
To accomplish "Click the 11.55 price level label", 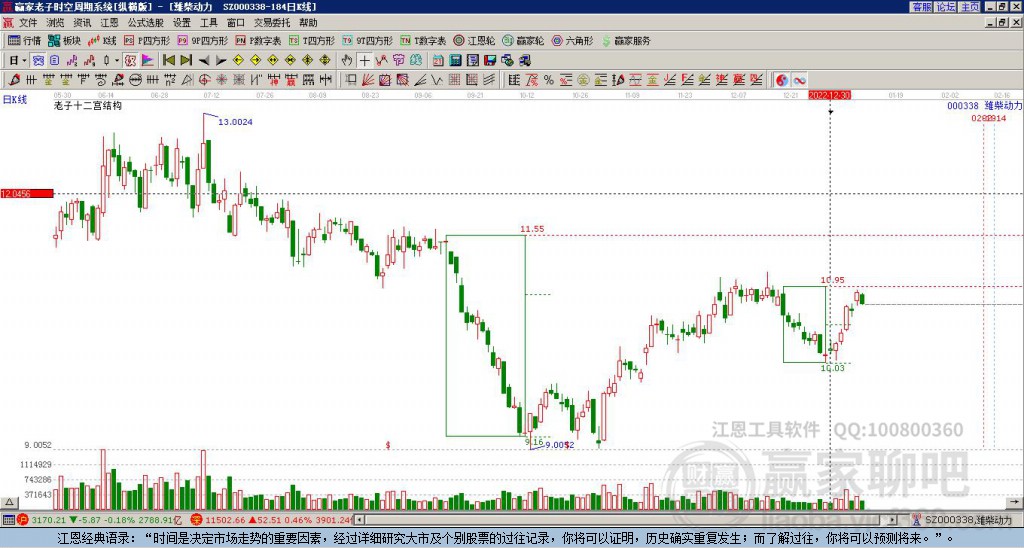I will pyautogui.click(x=532, y=229).
